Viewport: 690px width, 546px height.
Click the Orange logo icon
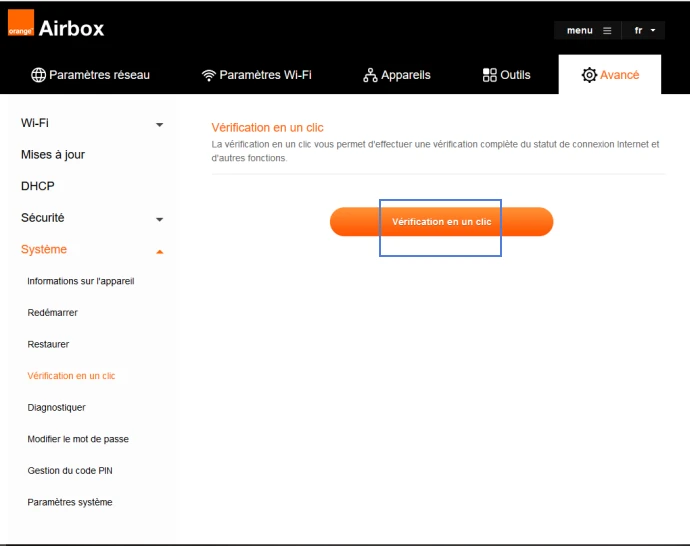click(21, 23)
